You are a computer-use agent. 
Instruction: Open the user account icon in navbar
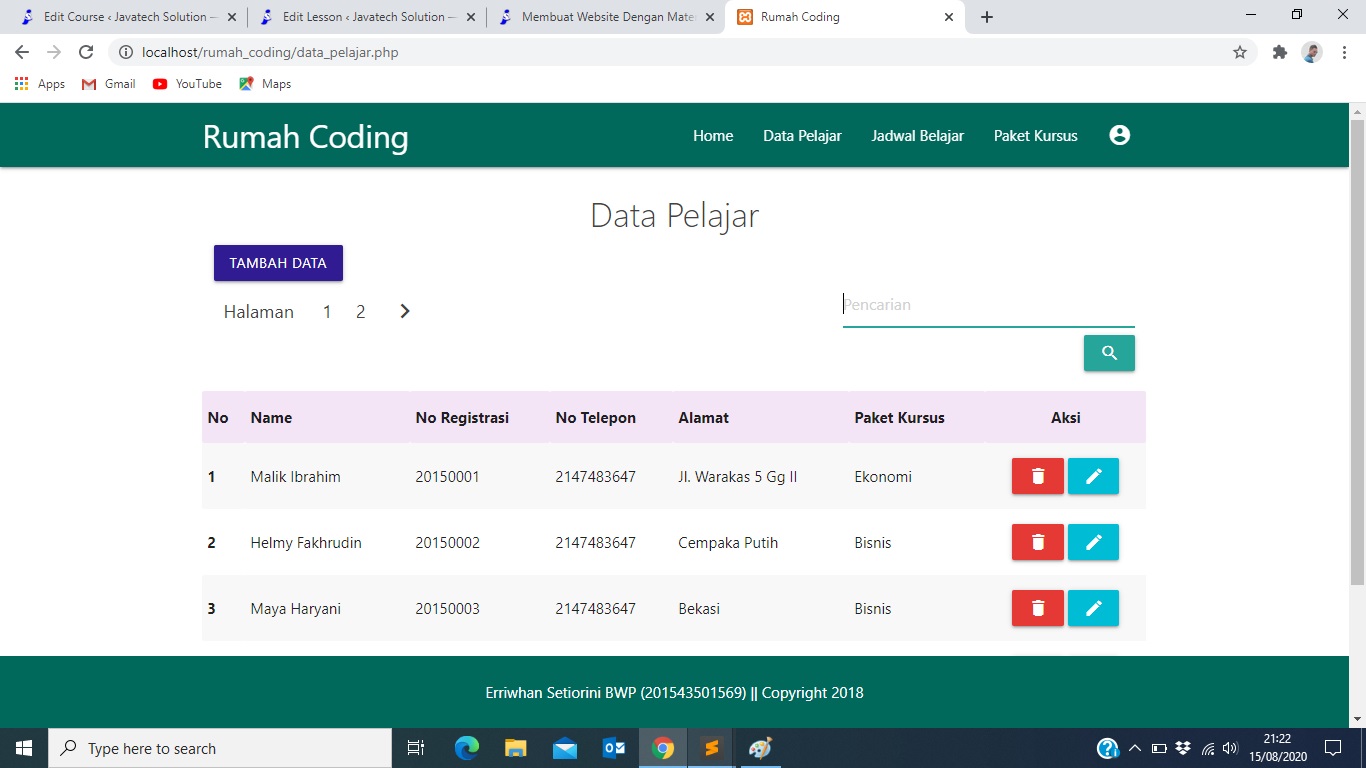pyautogui.click(x=1119, y=135)
